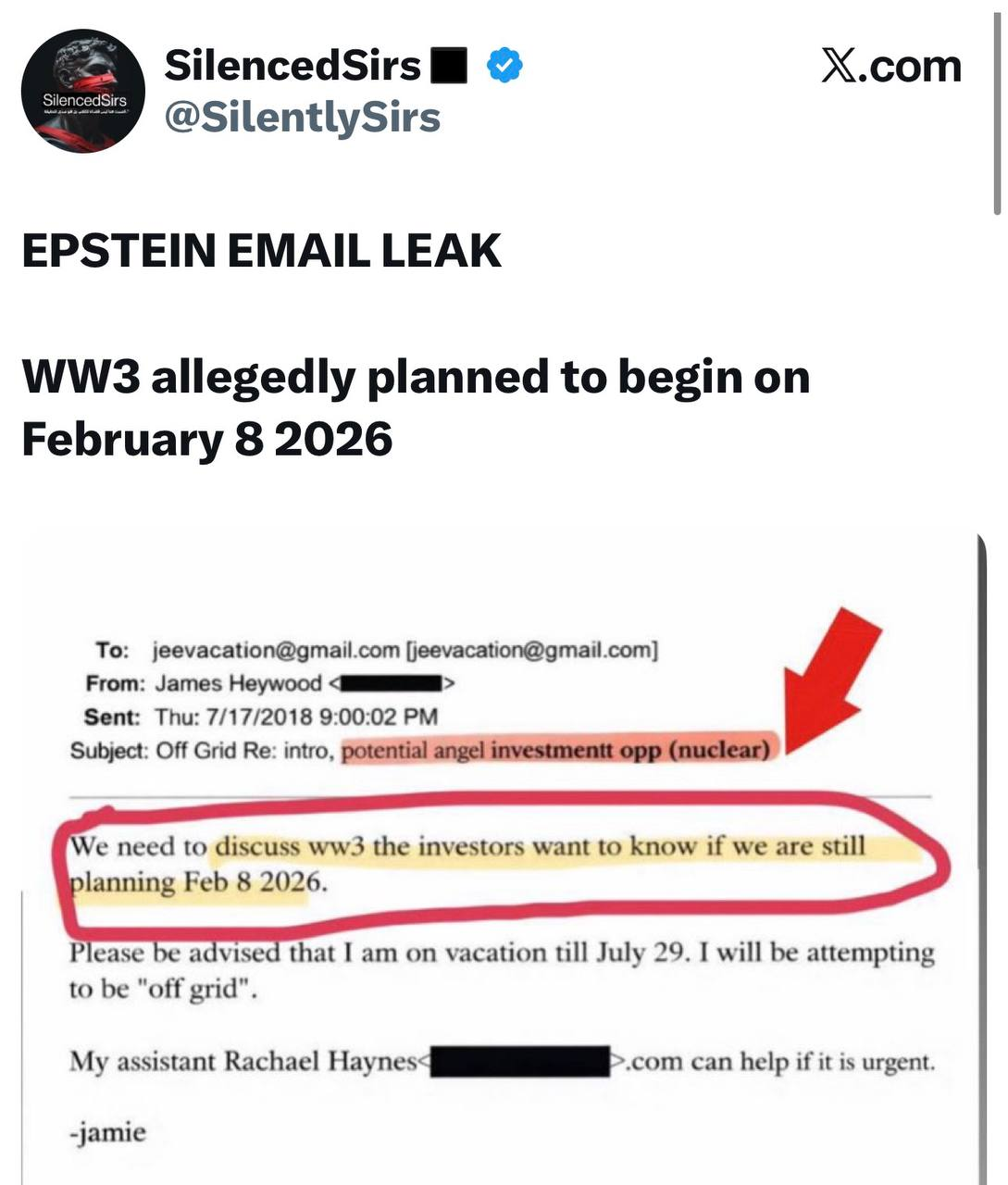Select the EPSTEIN EMAIL LEAK headline text
This screenshot has height=1185, width=1008.
point(261,251)
